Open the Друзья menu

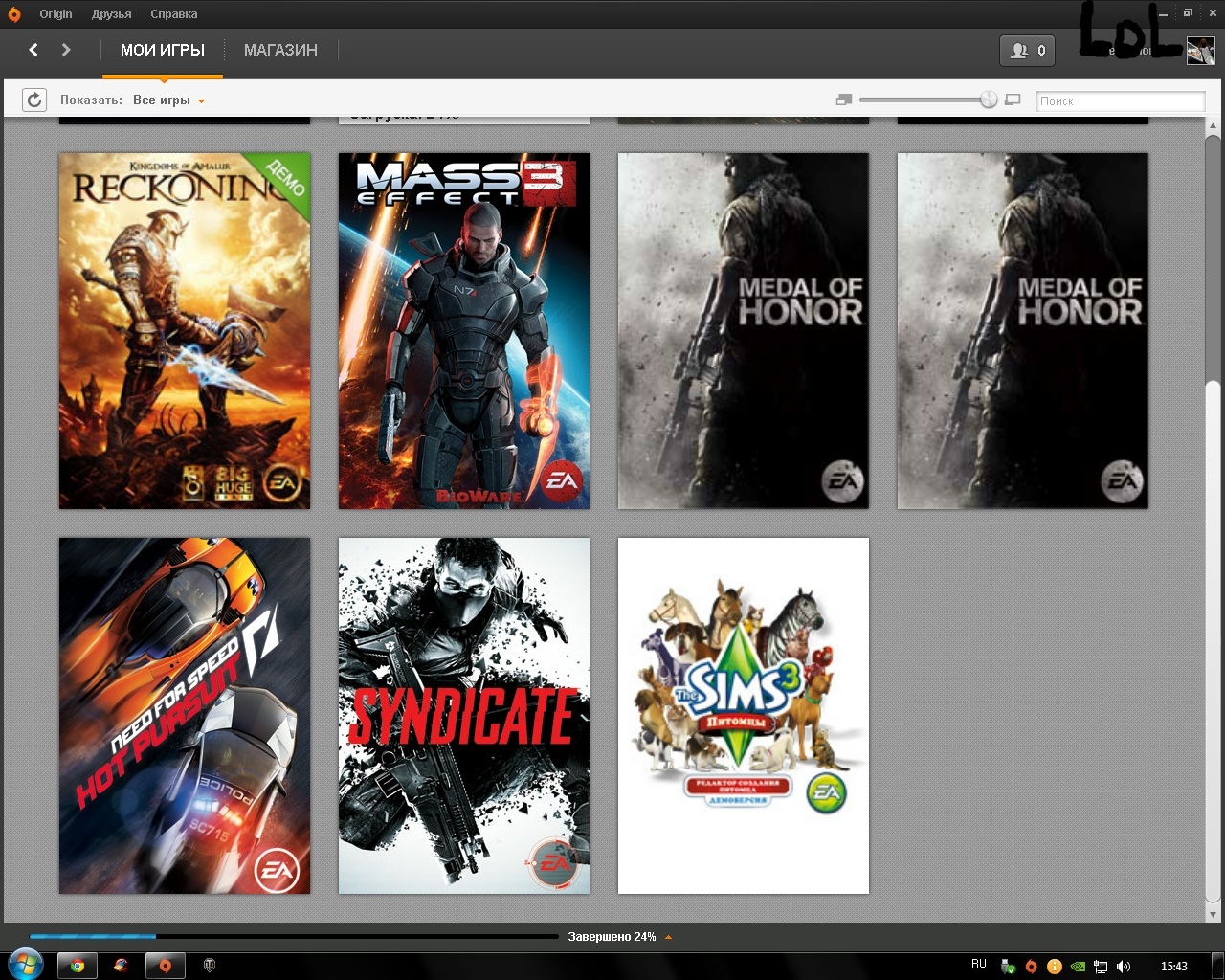[x=112, y=14]
